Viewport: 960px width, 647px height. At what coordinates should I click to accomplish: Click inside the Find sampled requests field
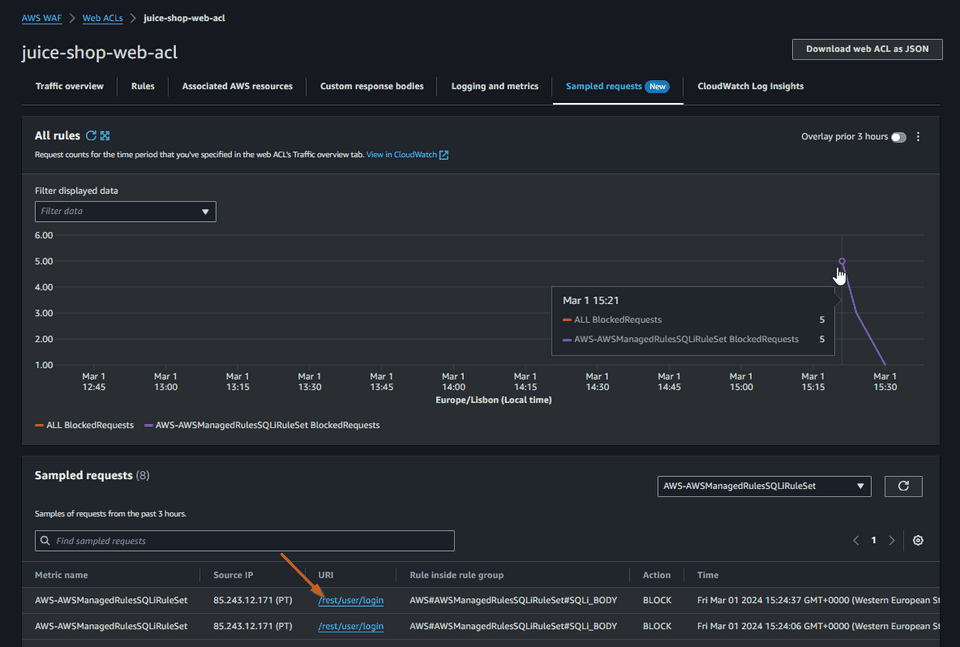click(x=244, y=540)
